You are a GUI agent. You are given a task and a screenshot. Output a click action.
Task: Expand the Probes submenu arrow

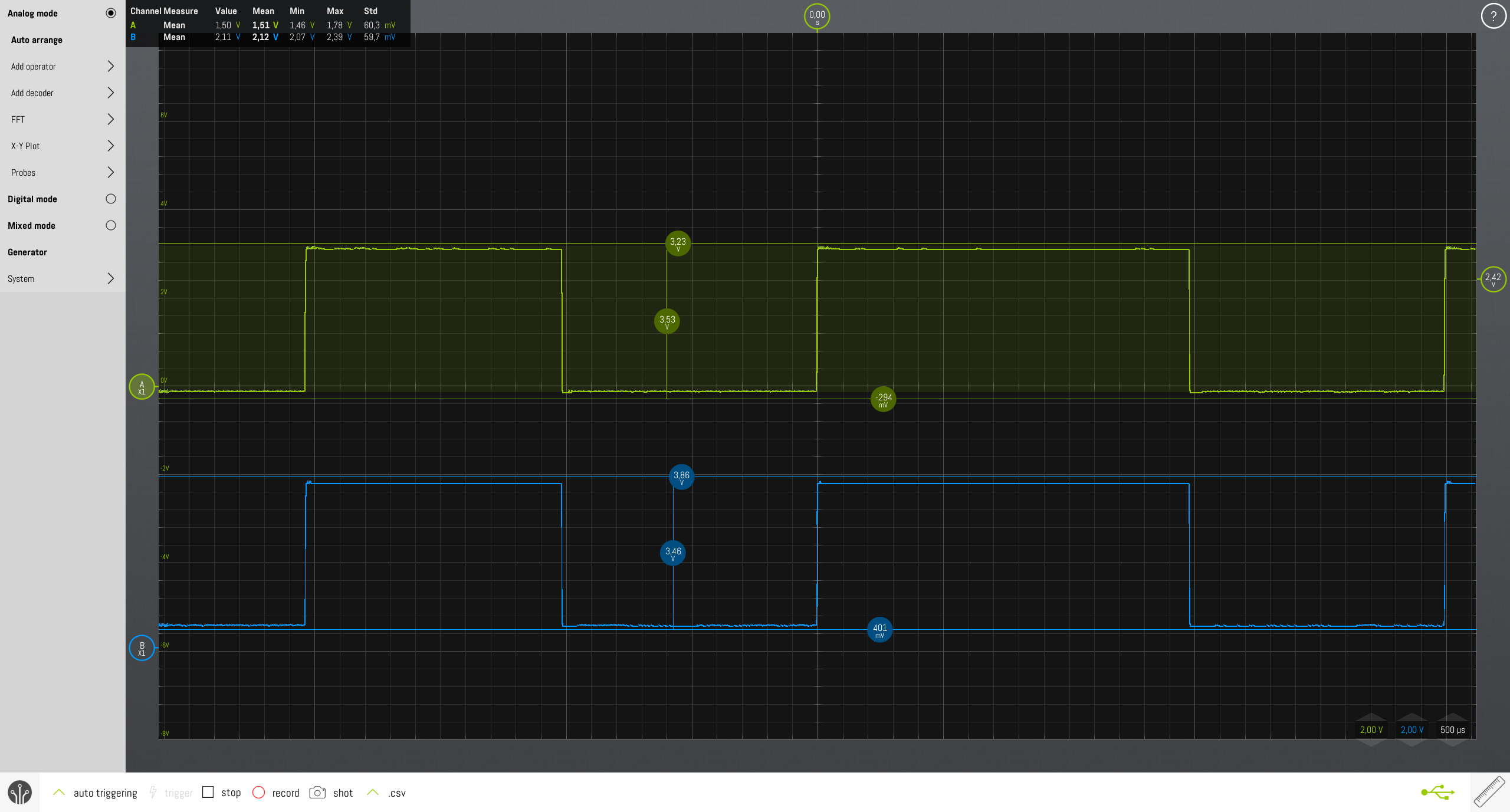(x=110, y=172)
